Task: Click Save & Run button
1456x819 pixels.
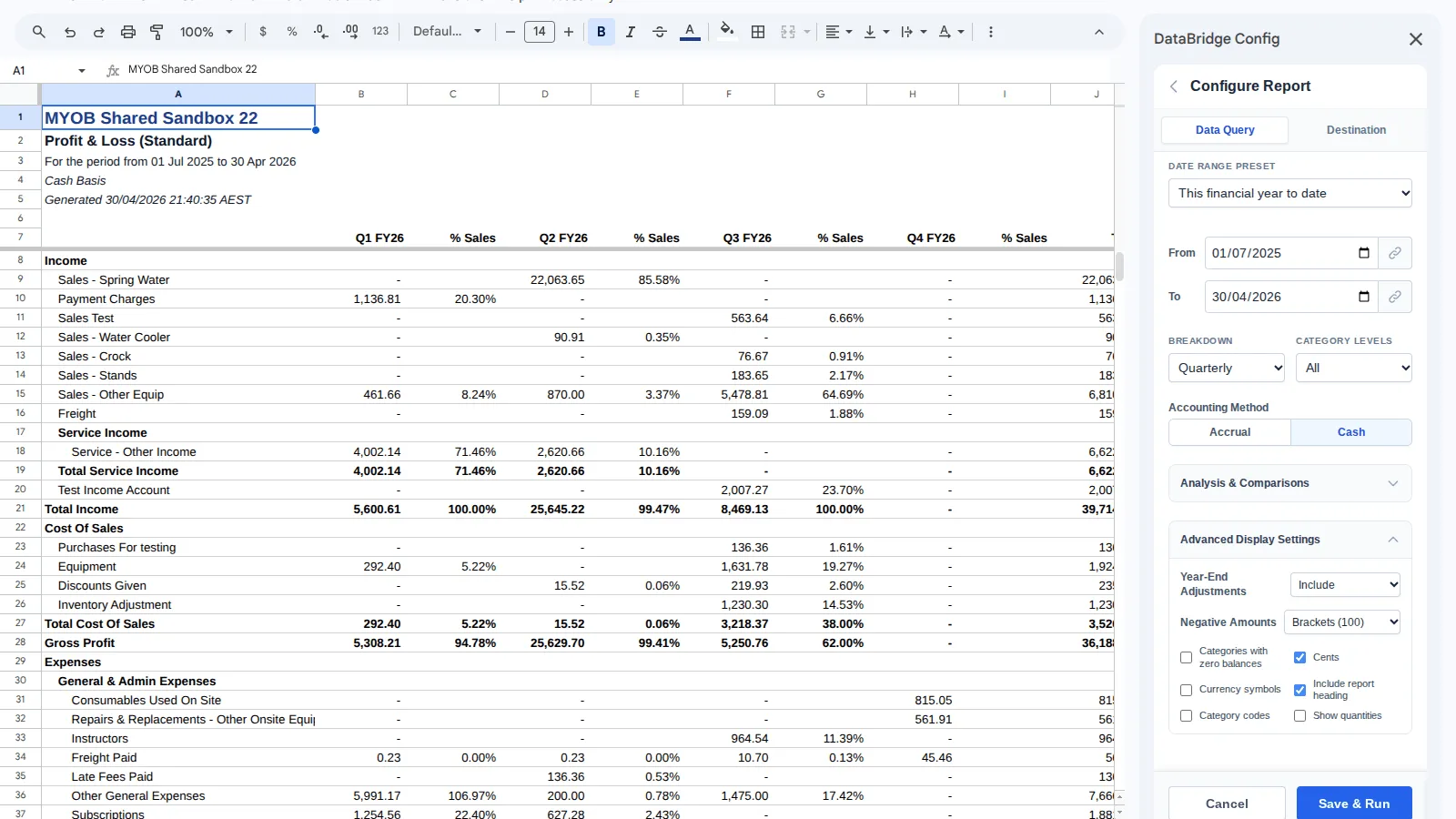Action: pos(1354,803)
